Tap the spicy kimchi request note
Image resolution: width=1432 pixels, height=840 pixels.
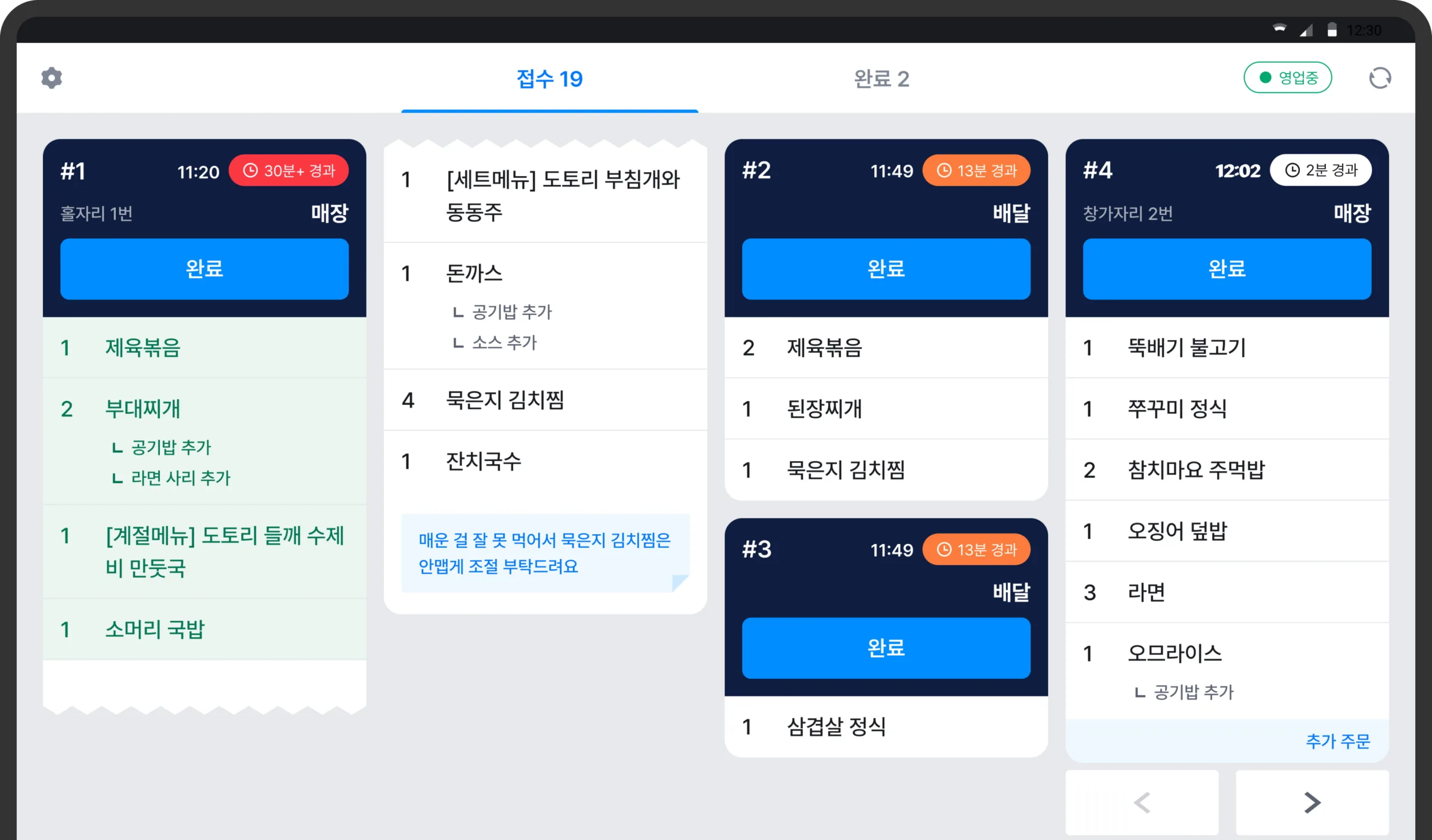click(x=544, y=553)
